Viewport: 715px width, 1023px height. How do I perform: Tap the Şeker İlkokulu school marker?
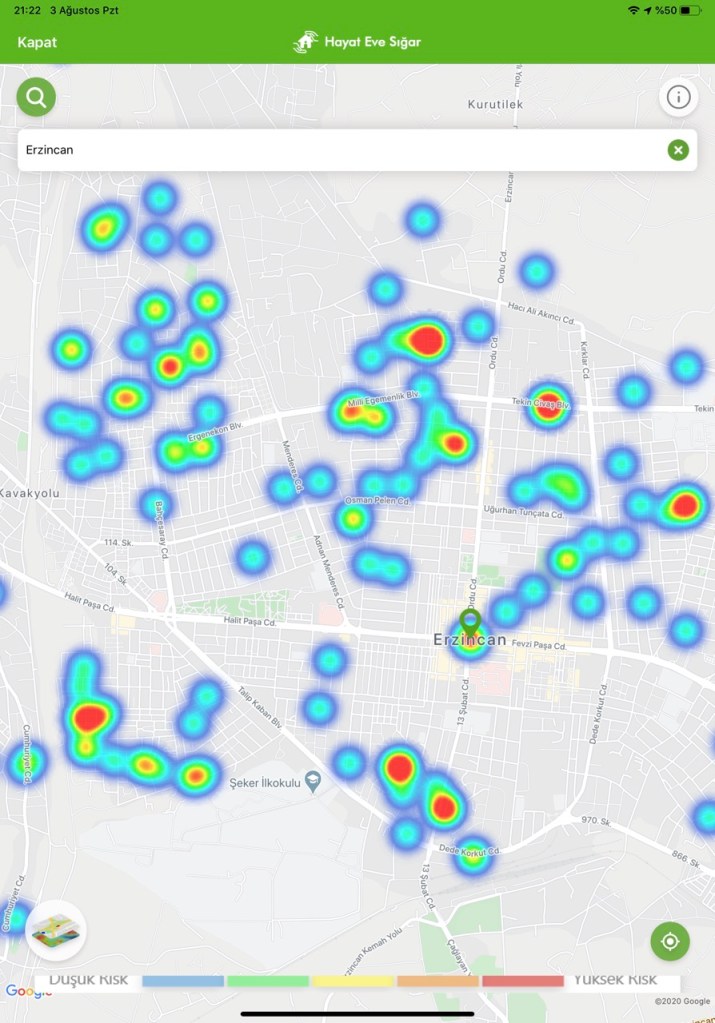tap(313, 781)
